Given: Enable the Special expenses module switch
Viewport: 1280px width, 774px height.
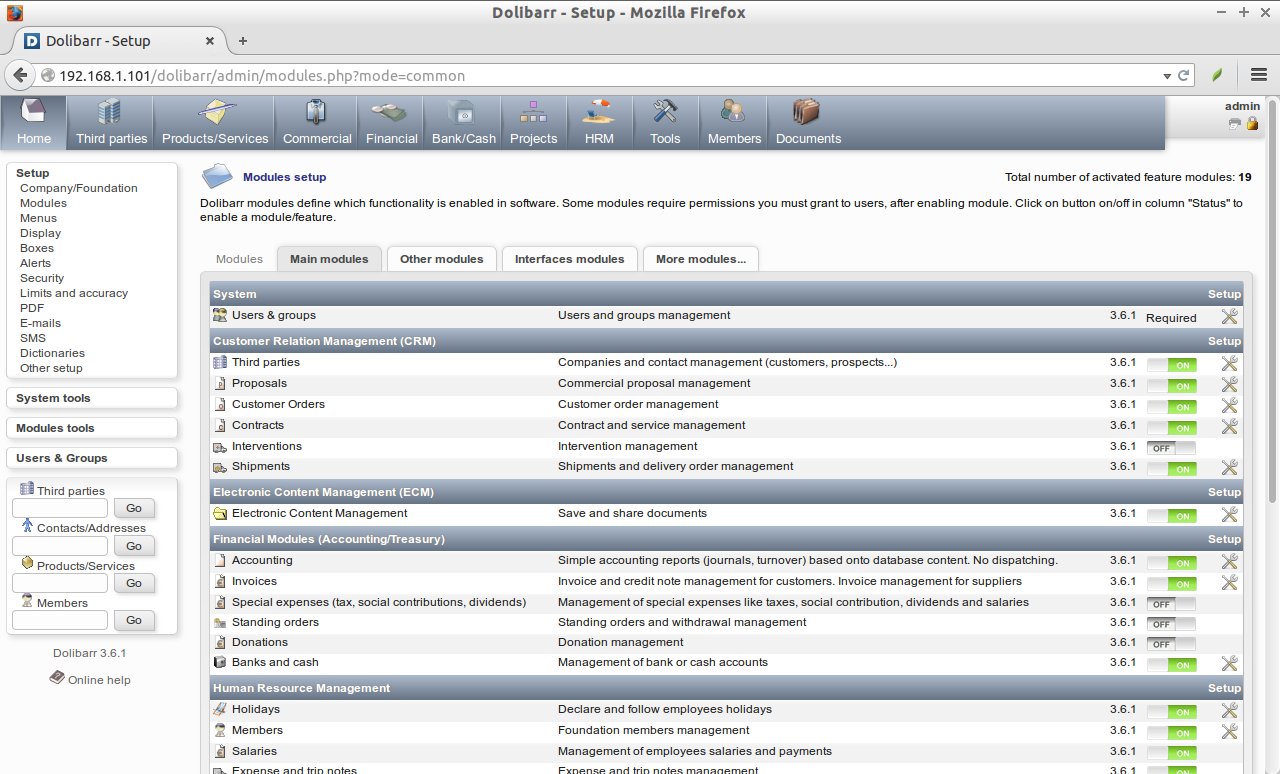Looking at the screenshot, I should pyautogui.click(x=1171, y=604).
